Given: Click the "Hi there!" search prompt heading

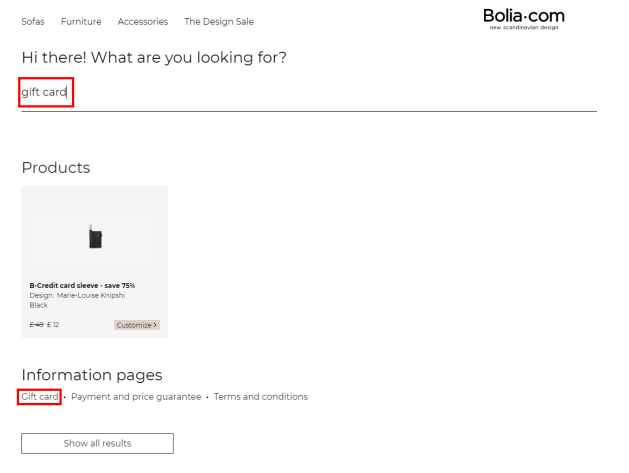Looking at the screenshot, I should tap(154, 57).
